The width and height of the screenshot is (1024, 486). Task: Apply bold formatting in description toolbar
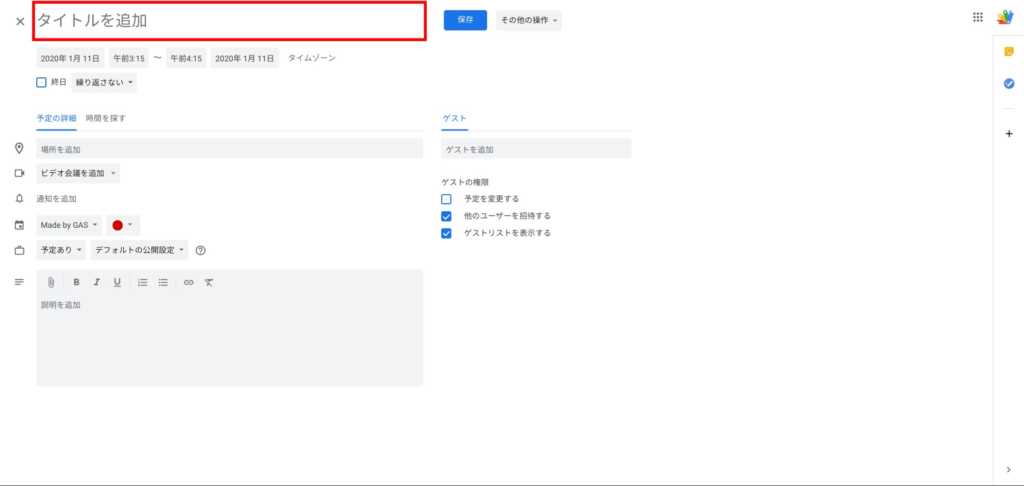pos(76,283)
